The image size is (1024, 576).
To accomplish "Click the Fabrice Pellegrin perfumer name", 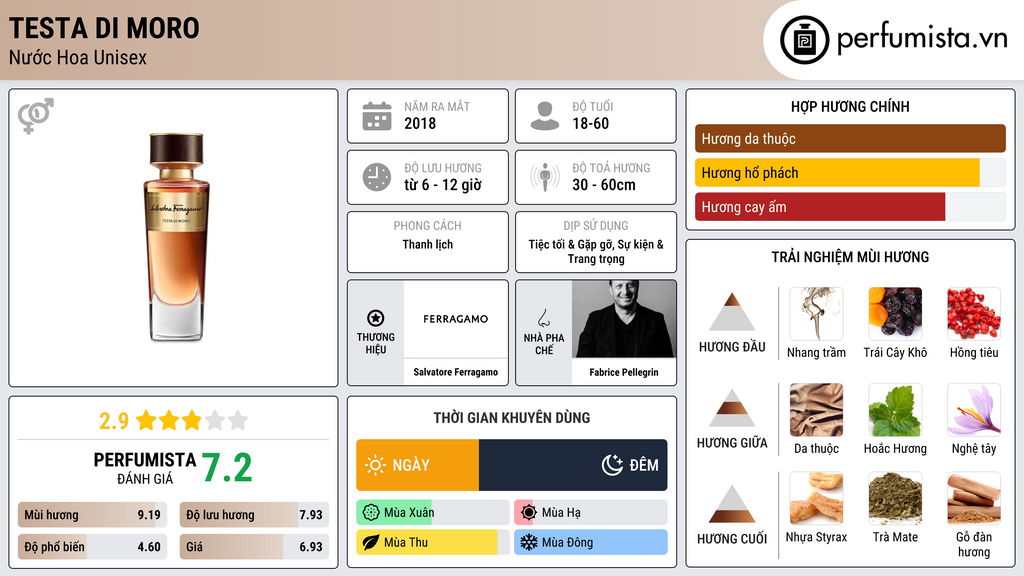I will 624,372.
